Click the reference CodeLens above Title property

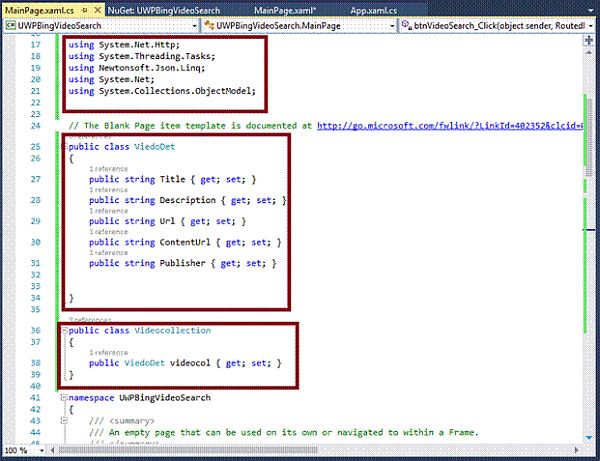click(x=109, y=169)
